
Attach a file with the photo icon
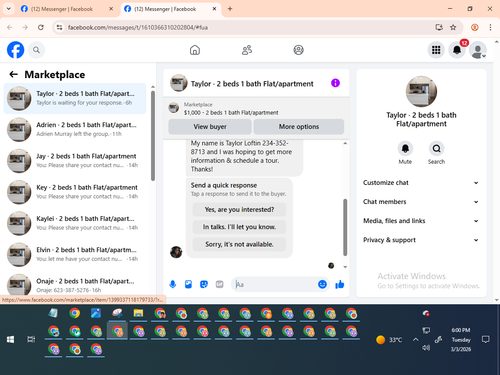tap(188, 284)
